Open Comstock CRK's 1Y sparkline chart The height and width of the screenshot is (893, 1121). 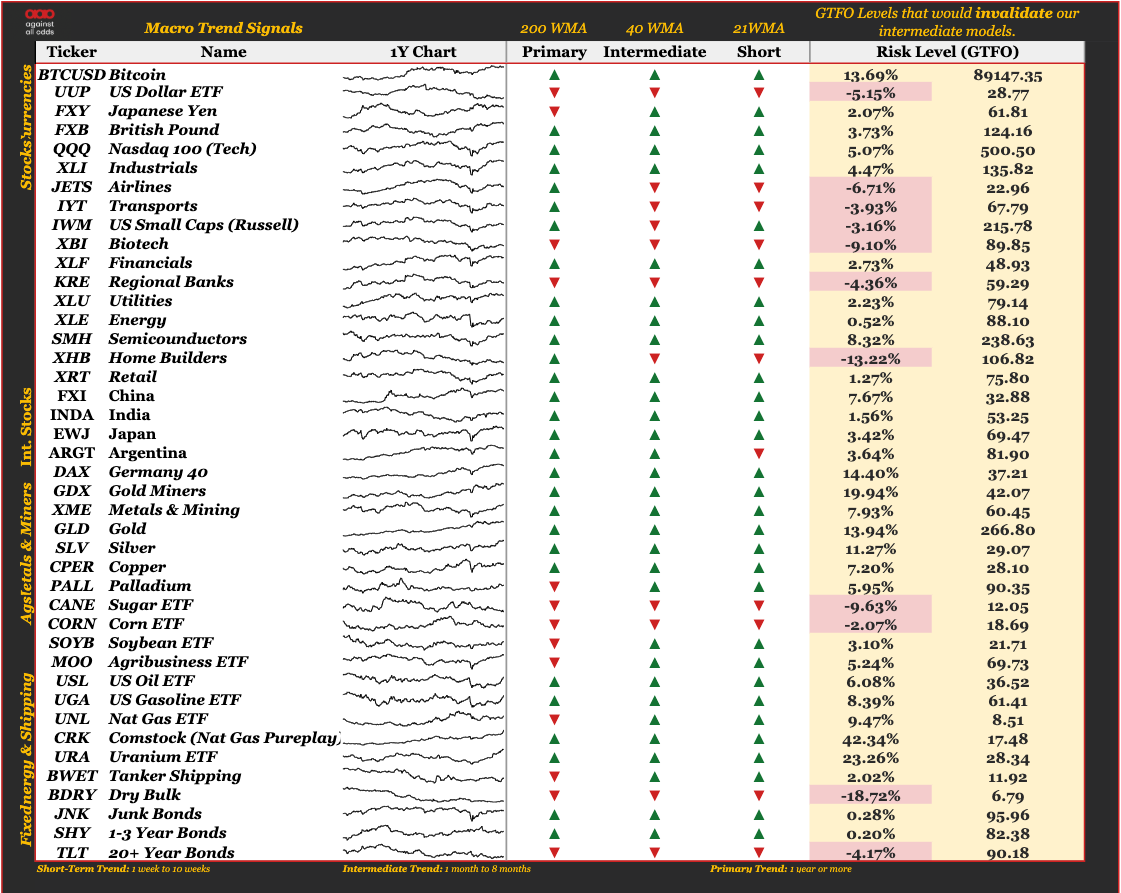click(423, 738)
